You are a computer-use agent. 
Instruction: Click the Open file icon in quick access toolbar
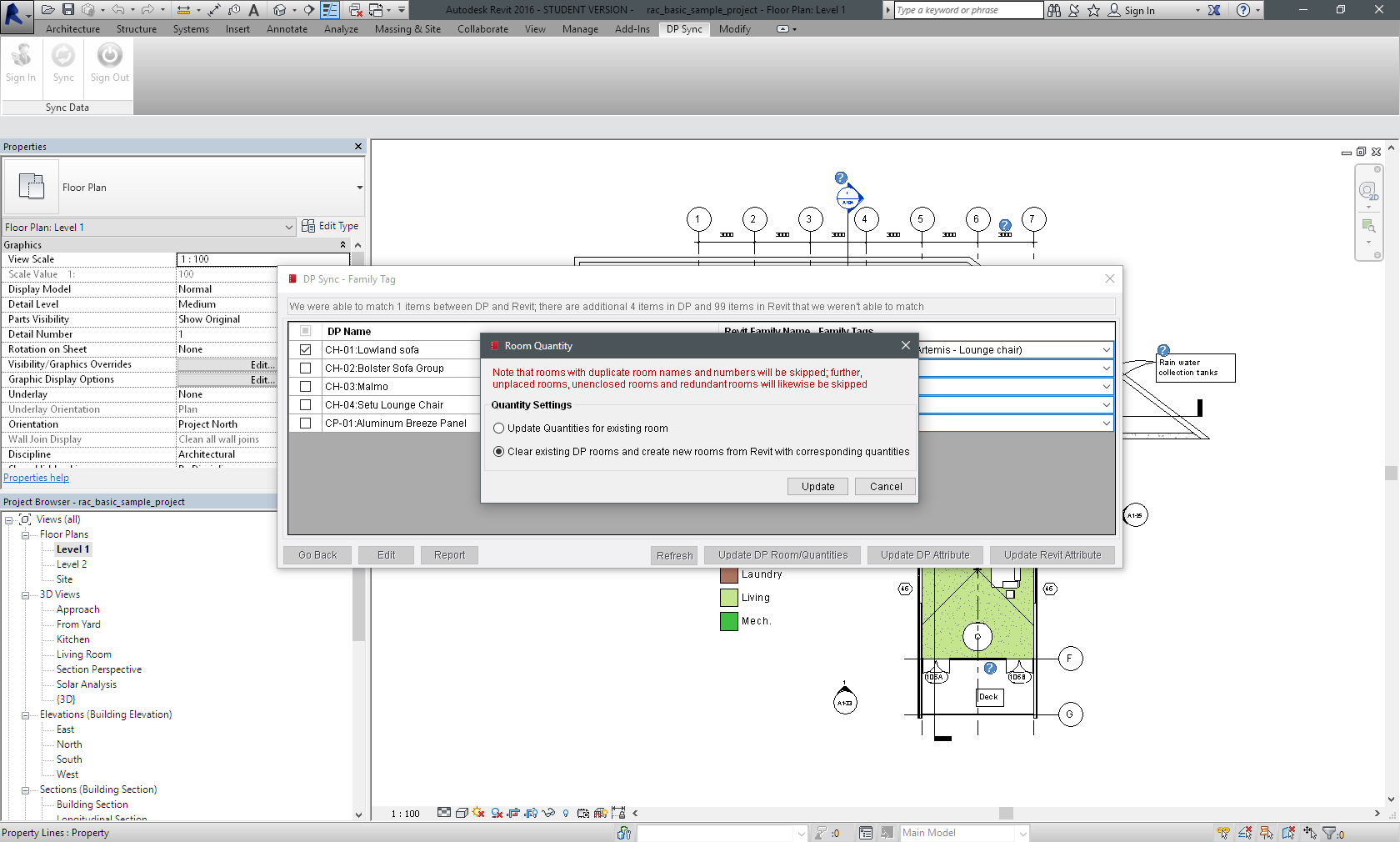coord(48,10)
